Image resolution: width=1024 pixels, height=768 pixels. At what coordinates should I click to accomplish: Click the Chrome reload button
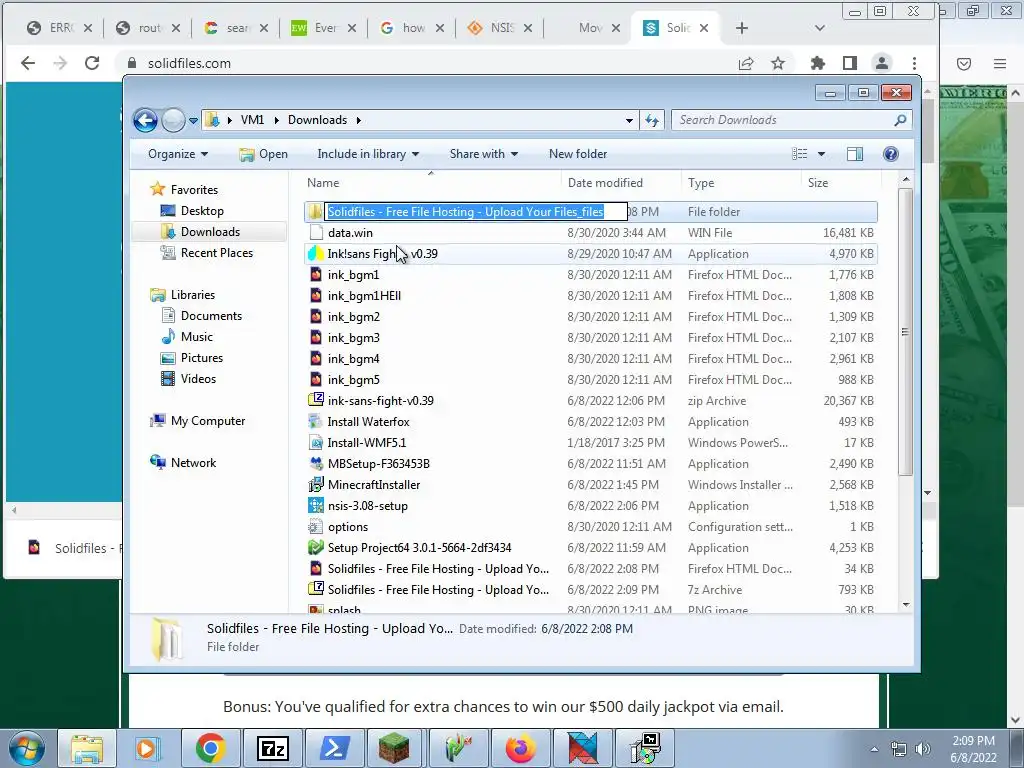tap(92, 63)
